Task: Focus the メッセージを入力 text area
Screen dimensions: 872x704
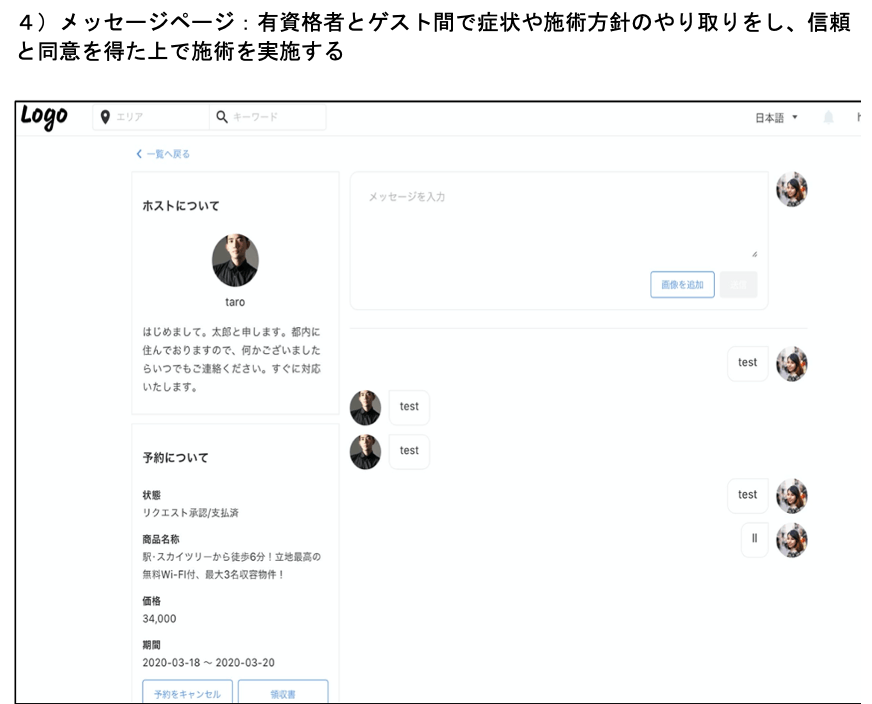Action: 558,220
